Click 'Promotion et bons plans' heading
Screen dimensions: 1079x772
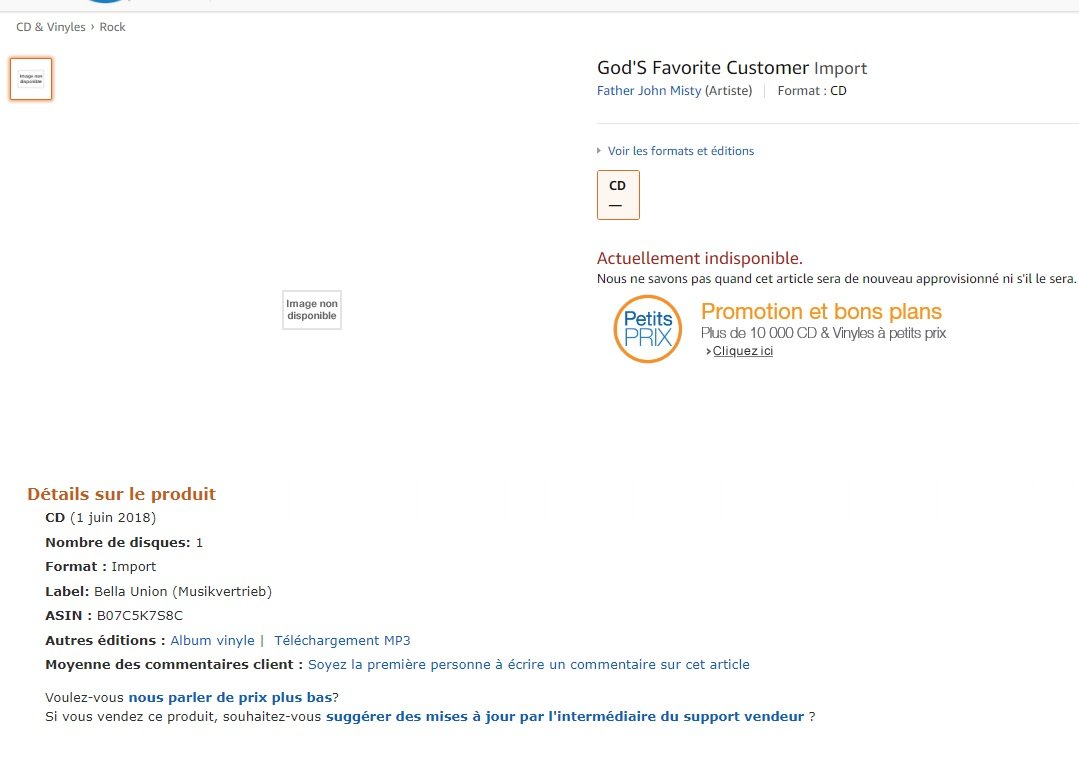(x=821, y=312)
